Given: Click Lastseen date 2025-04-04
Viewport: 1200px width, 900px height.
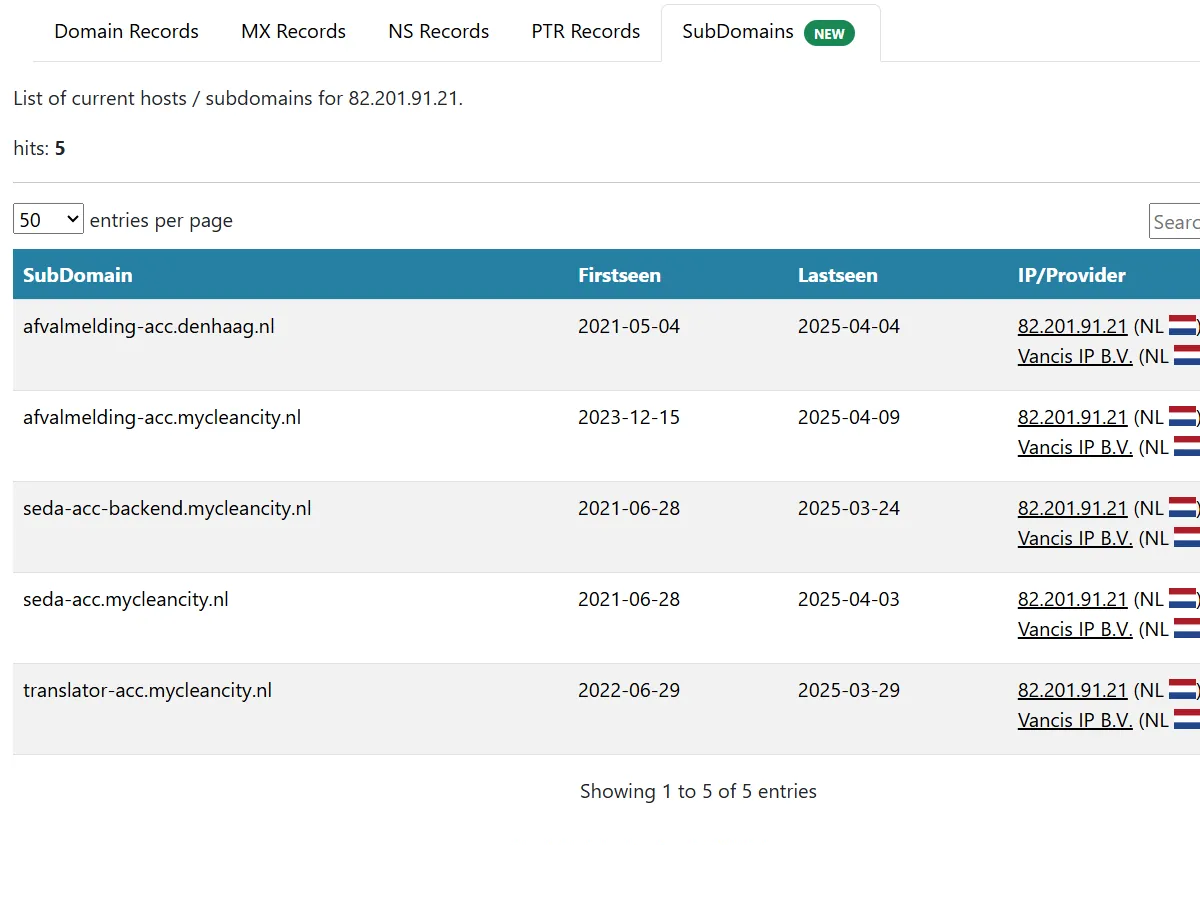Looking at the screenshot, I should pyautogui.click(x=849, y=326).
